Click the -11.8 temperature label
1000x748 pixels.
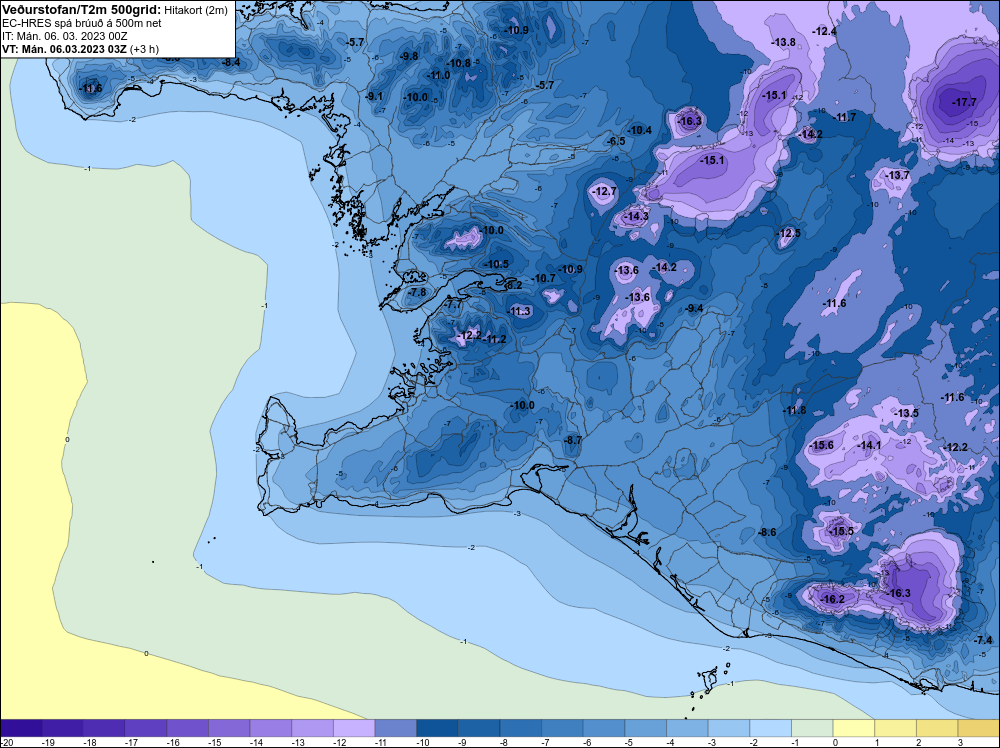tap(795, 410)
